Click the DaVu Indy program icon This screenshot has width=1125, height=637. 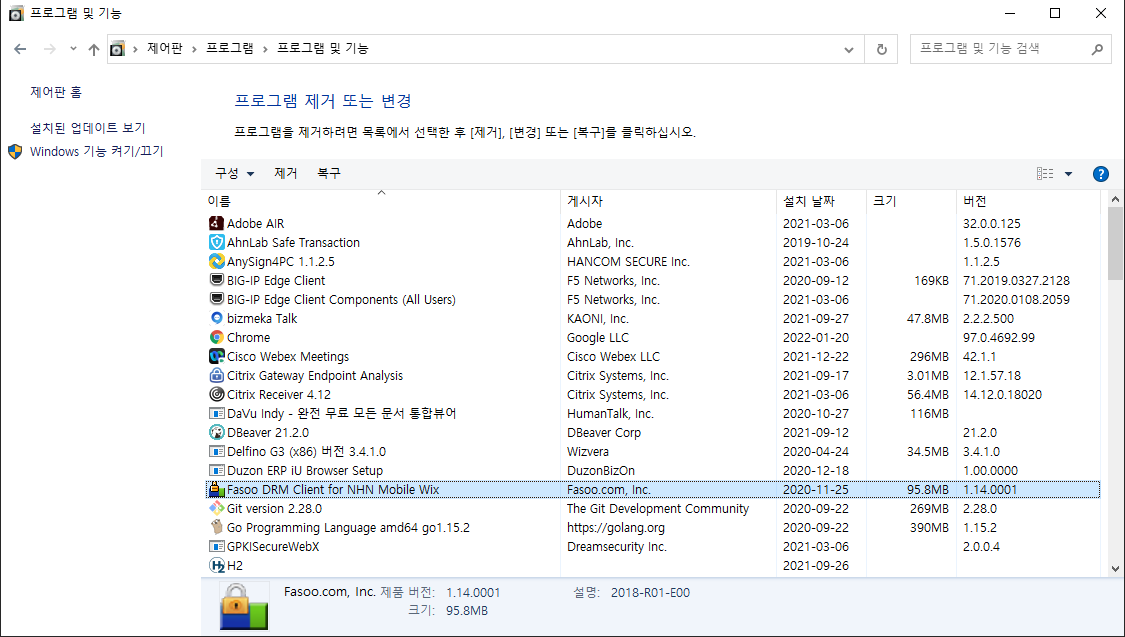(x=217, y=413)
